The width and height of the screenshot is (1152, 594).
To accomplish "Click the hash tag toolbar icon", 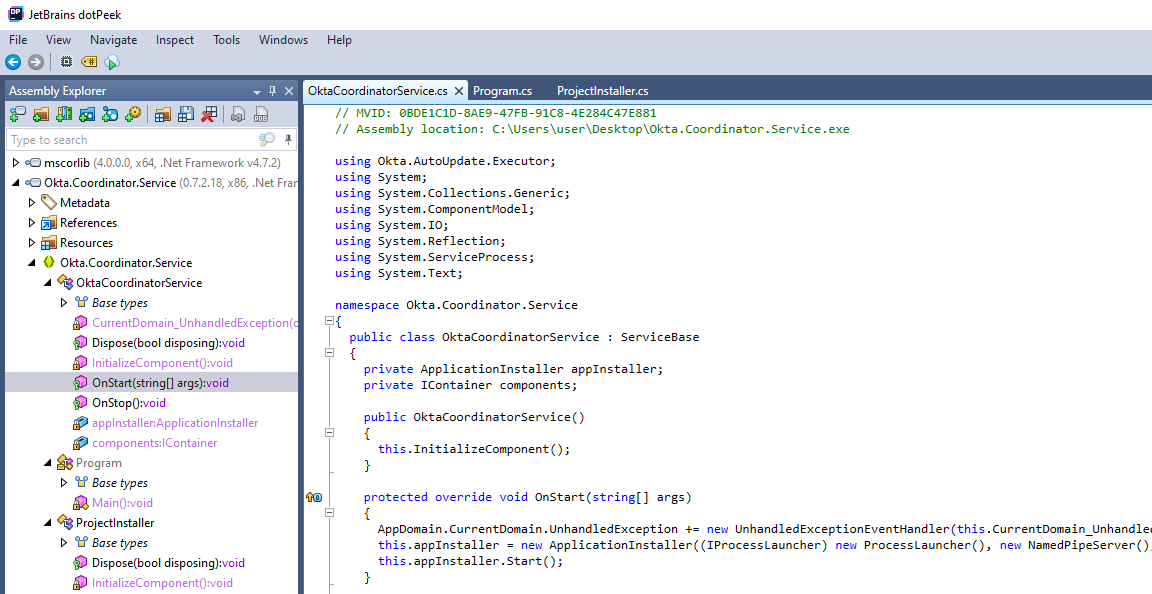I will coord(89,62).
